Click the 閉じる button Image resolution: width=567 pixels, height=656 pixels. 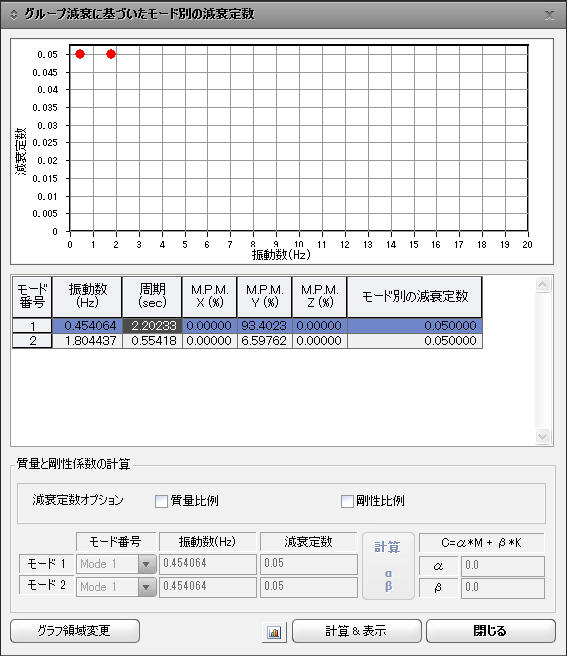[x=490, y=631]
